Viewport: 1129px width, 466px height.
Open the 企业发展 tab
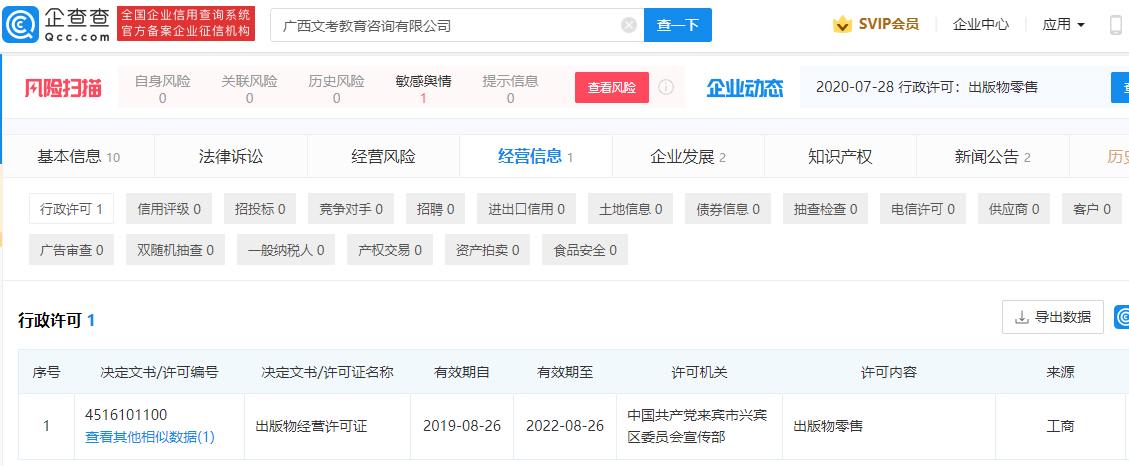687,157
